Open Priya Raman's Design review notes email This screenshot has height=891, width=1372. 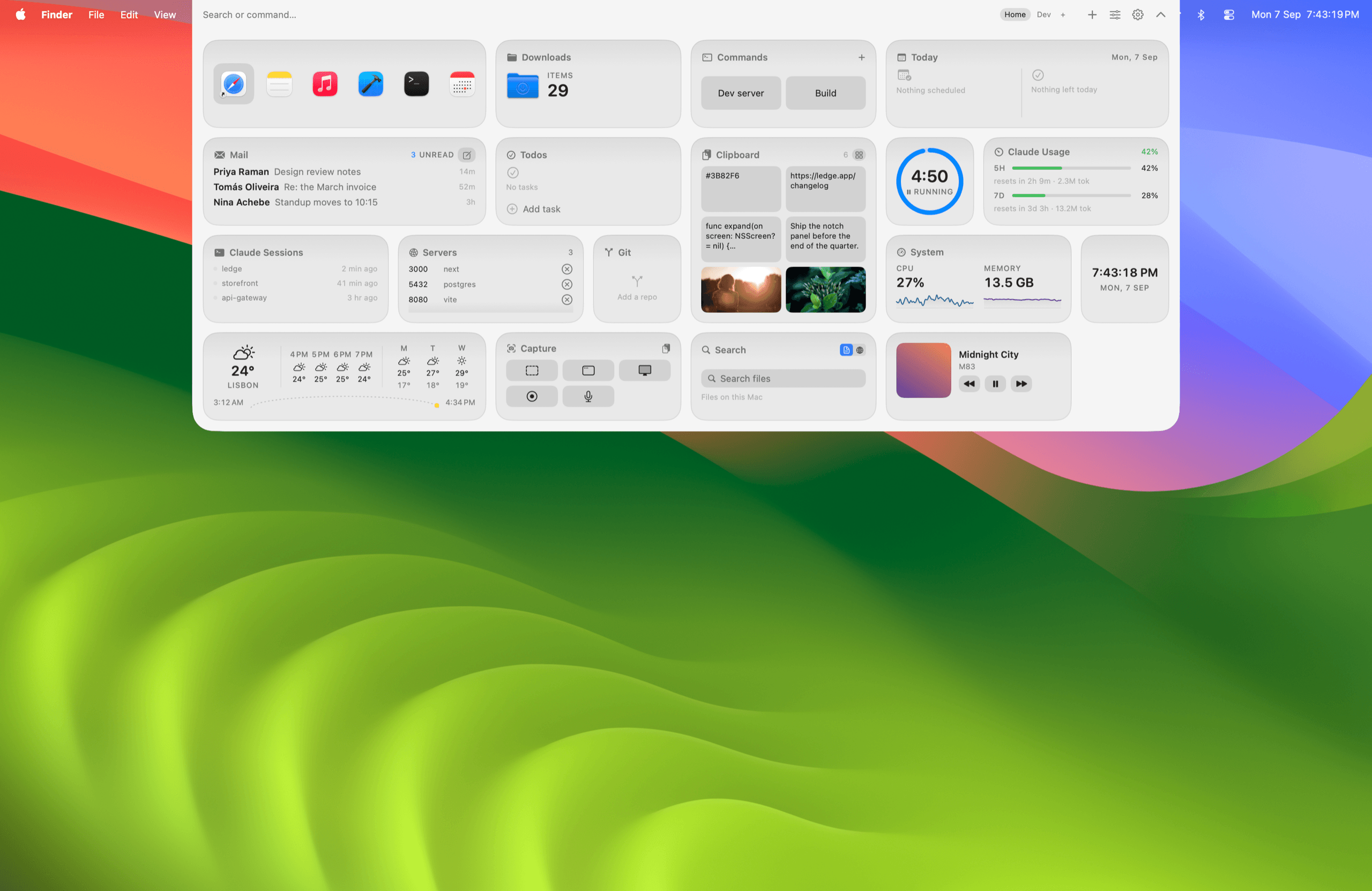tap(344, 172)
